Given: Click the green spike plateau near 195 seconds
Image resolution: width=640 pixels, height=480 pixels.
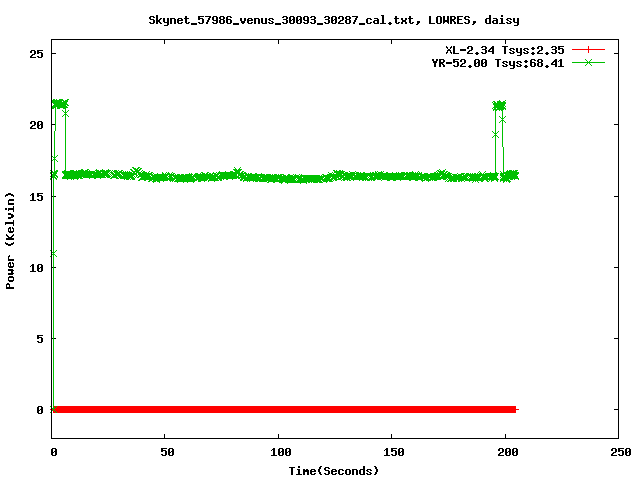Looking at the screenshot, I should coord(499,106).
